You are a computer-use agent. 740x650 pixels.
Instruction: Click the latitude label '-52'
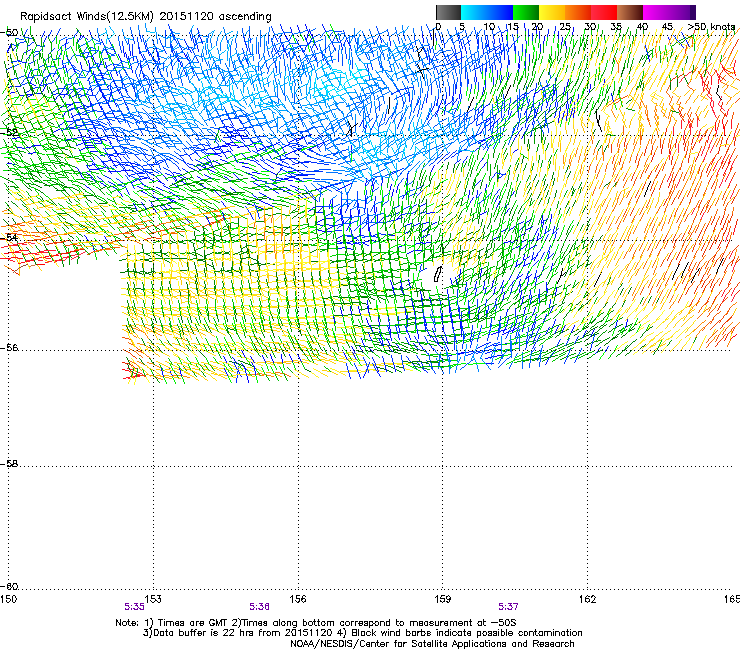(x=10, y=133)
